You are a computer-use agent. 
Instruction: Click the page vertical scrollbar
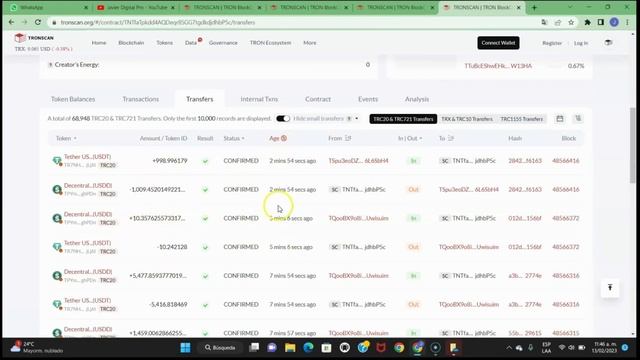pos(632,145)
